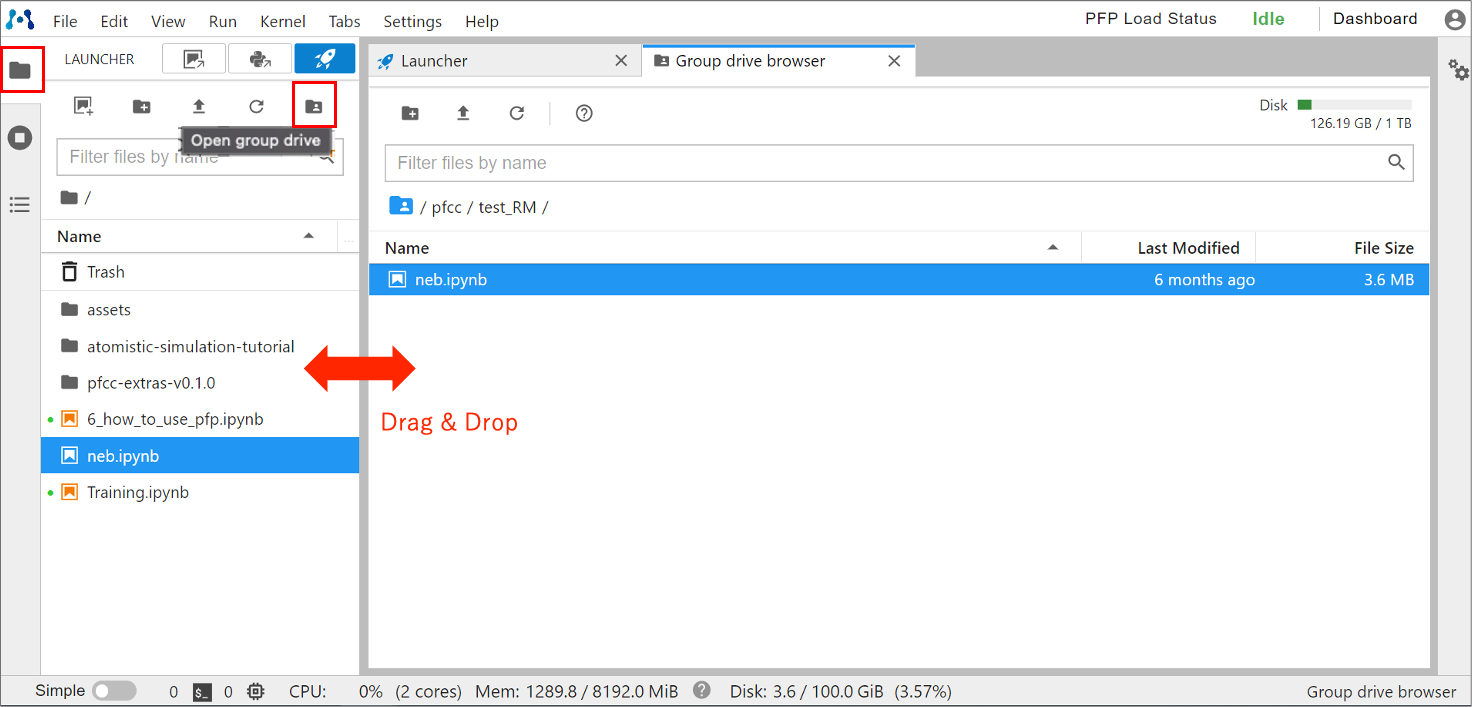Upload files to the group drive
The width and height of the screenshot is (1472, 707).
pos(463,113)
